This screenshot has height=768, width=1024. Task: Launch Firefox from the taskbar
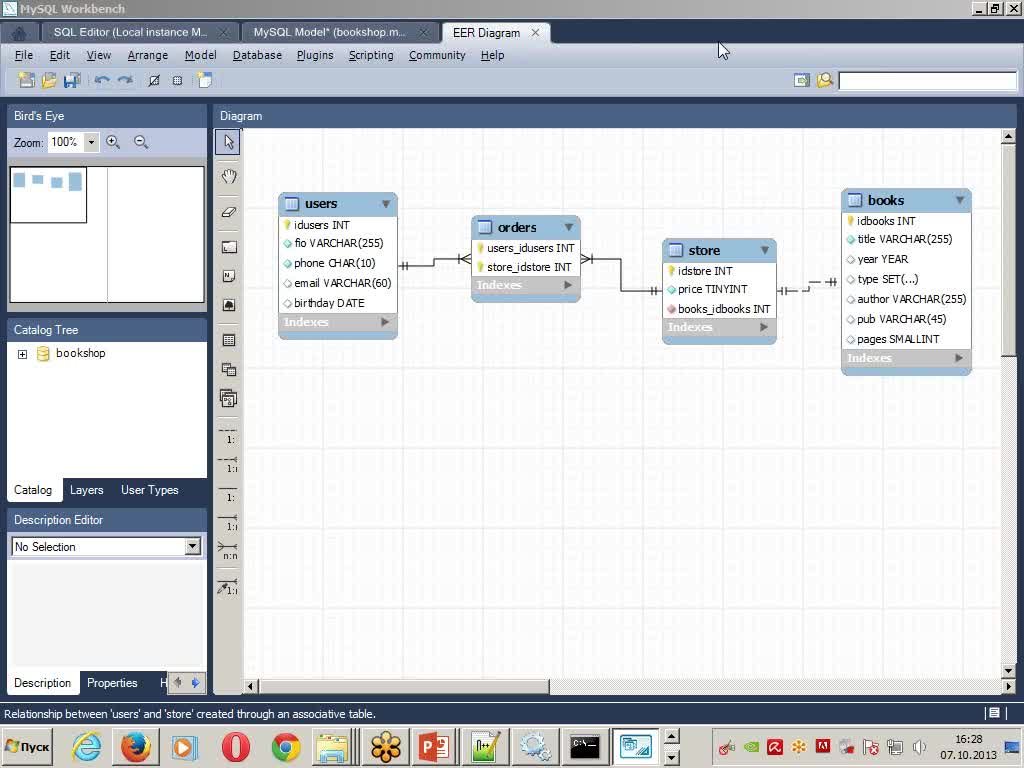(136, 746)
